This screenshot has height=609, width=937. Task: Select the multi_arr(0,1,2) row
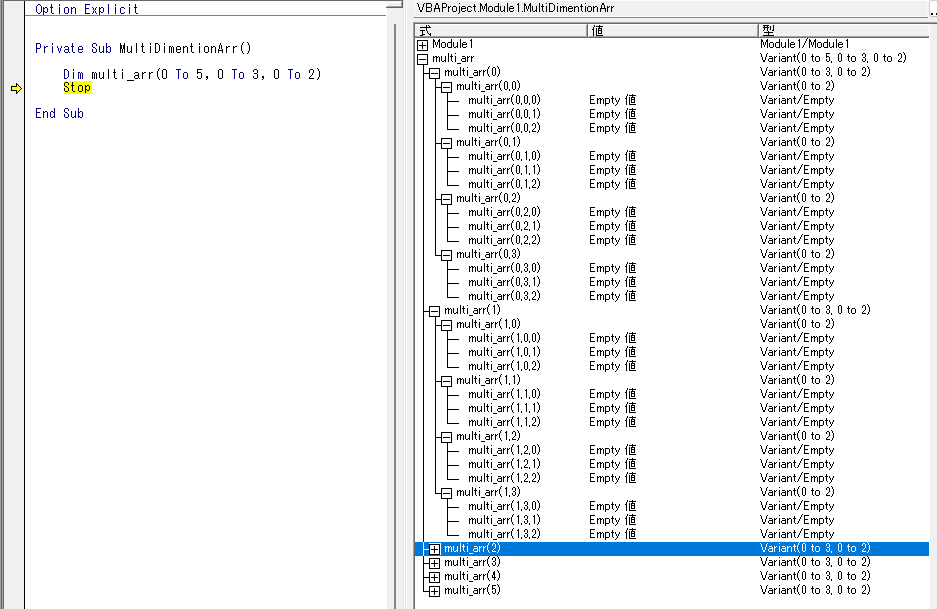(672, 184)
